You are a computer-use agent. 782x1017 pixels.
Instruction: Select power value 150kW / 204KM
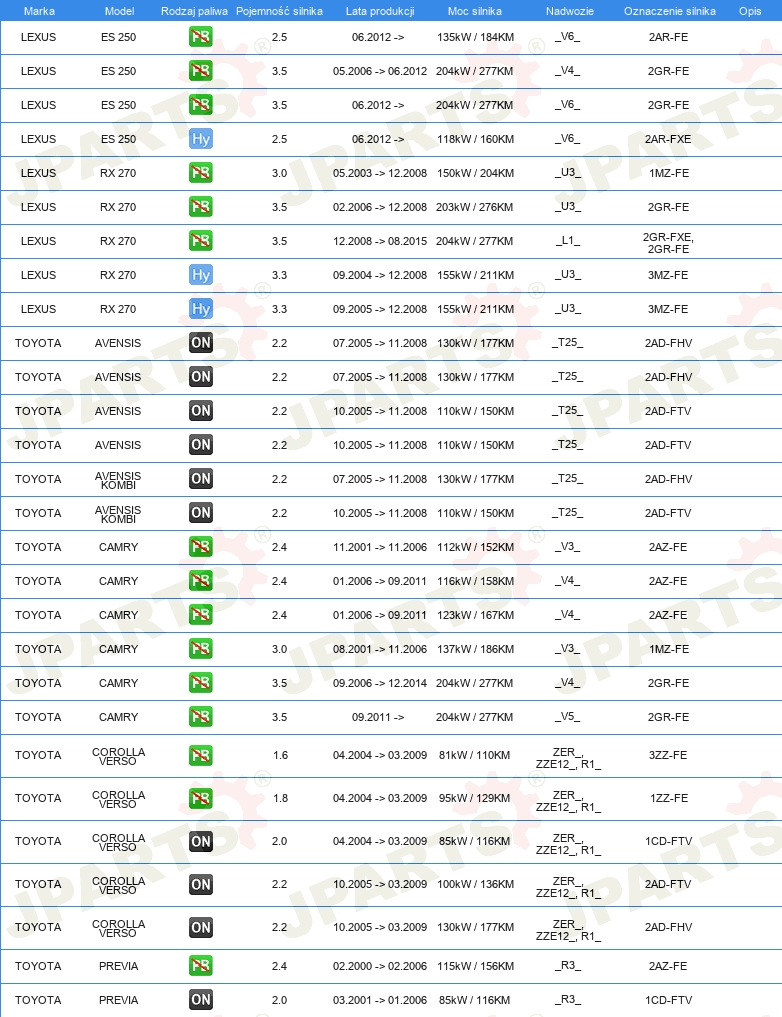pos(475,173)
